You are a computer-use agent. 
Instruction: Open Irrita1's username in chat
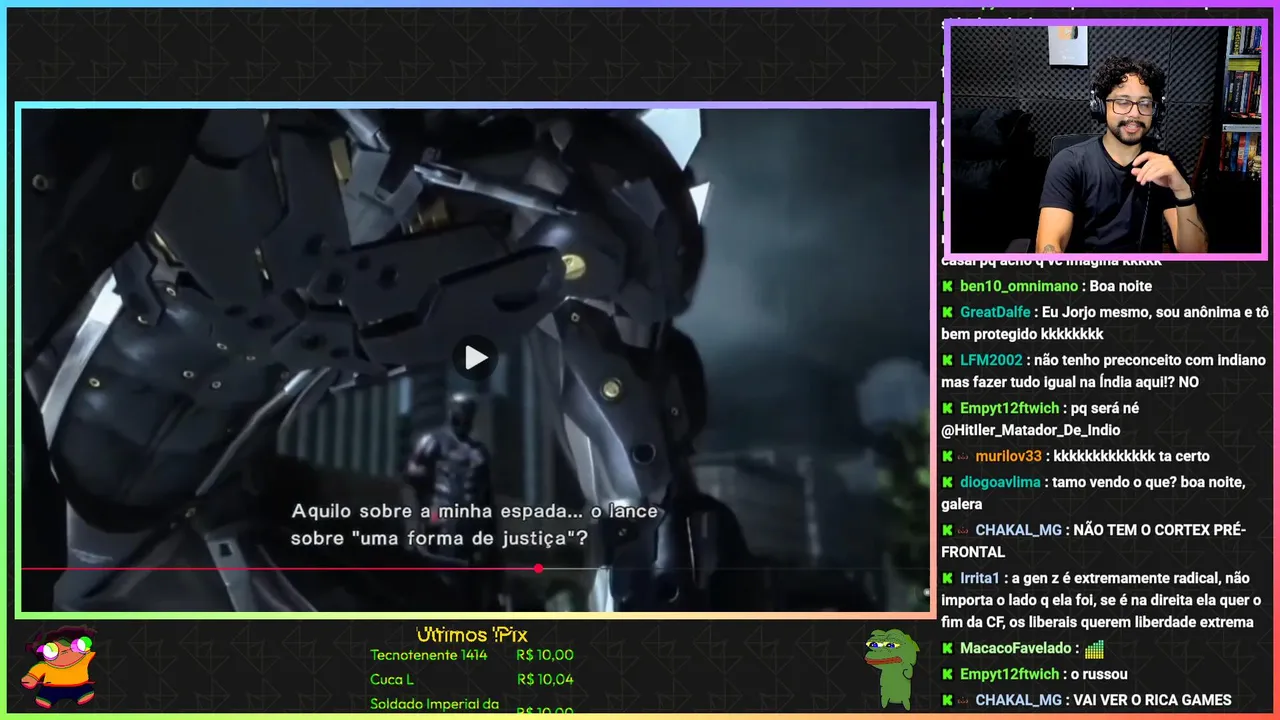[980, 578]
